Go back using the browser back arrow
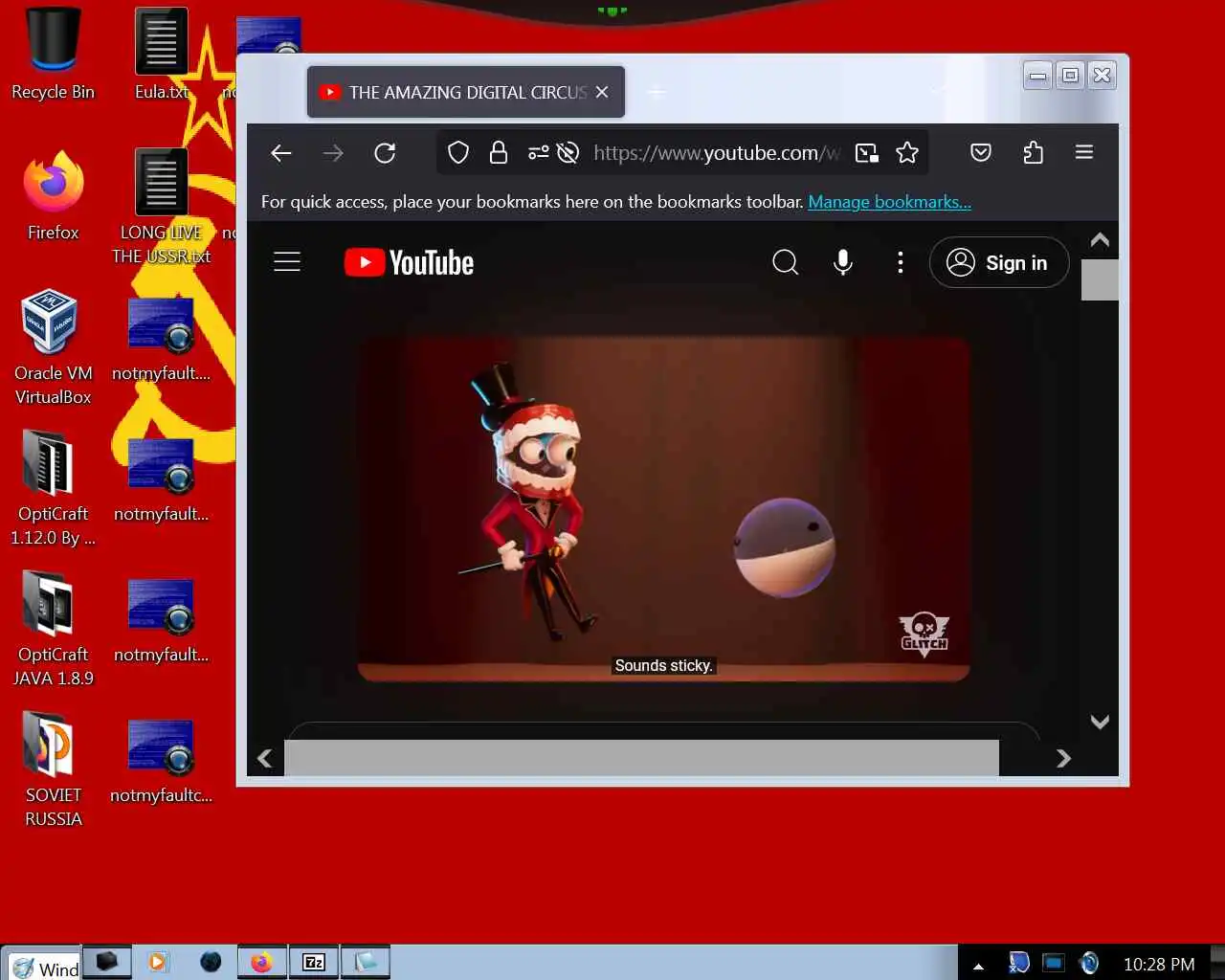 point(280,153)
